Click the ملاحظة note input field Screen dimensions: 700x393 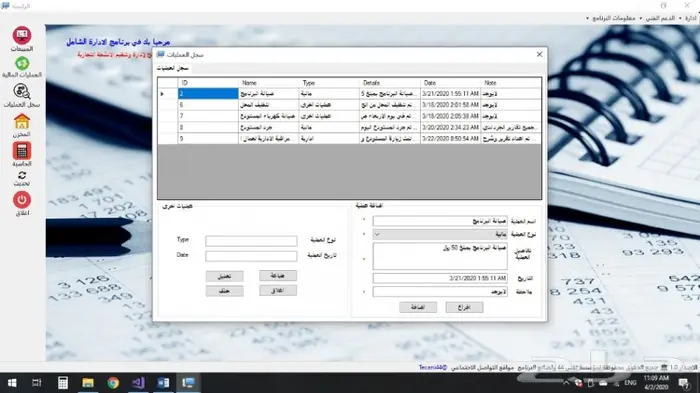pyautogui.click(x=440, y=292)
